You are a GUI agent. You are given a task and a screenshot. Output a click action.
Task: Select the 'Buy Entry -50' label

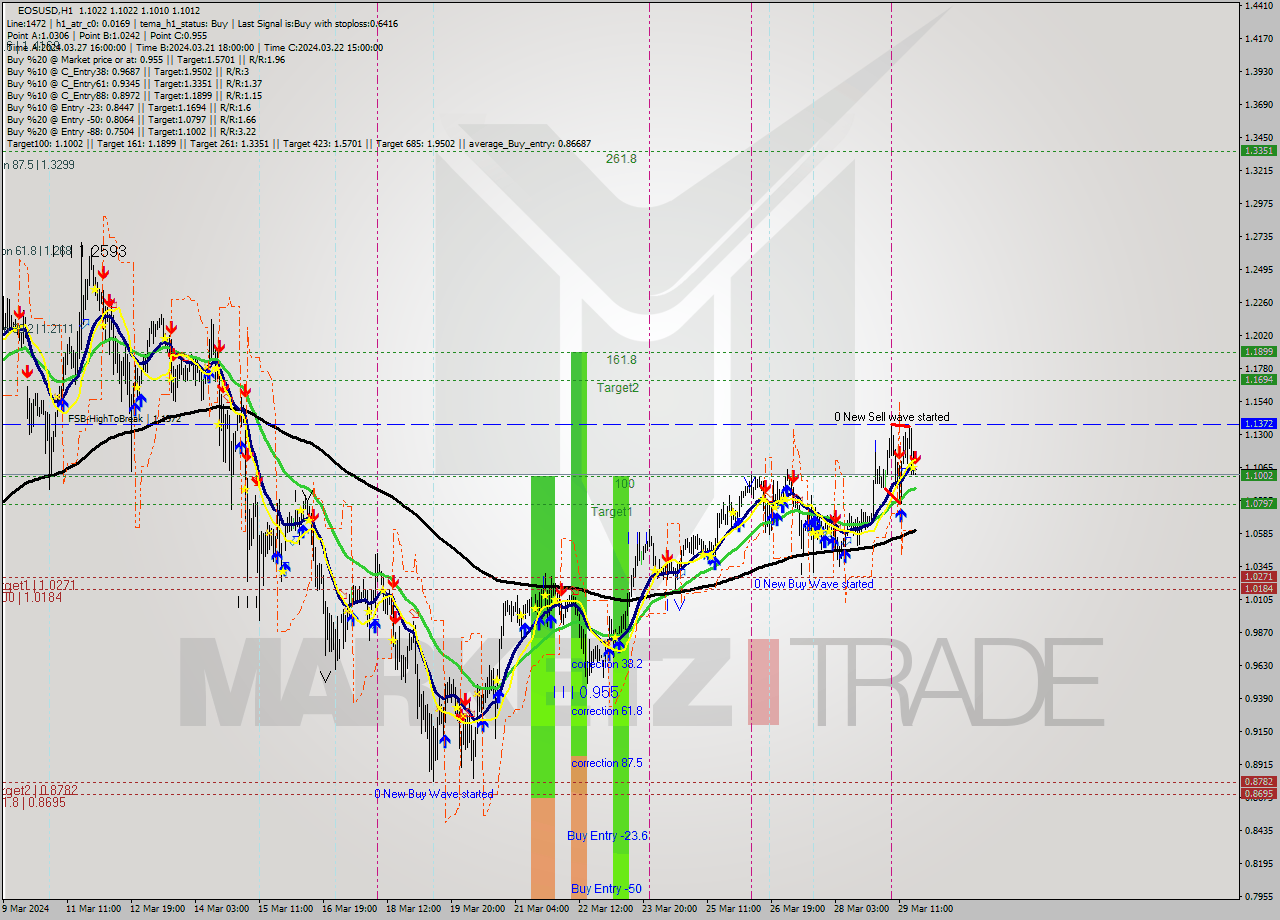[x=606, y=888]
